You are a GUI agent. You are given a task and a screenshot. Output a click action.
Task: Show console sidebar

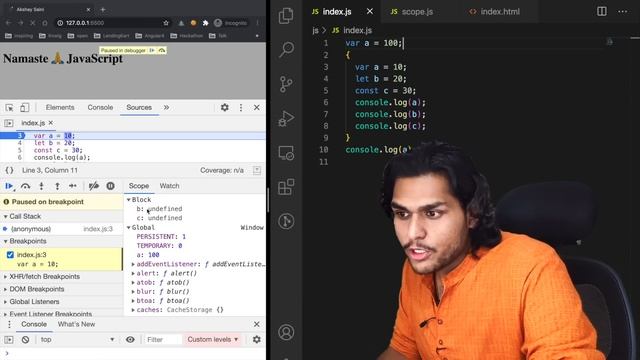point(9,340)
